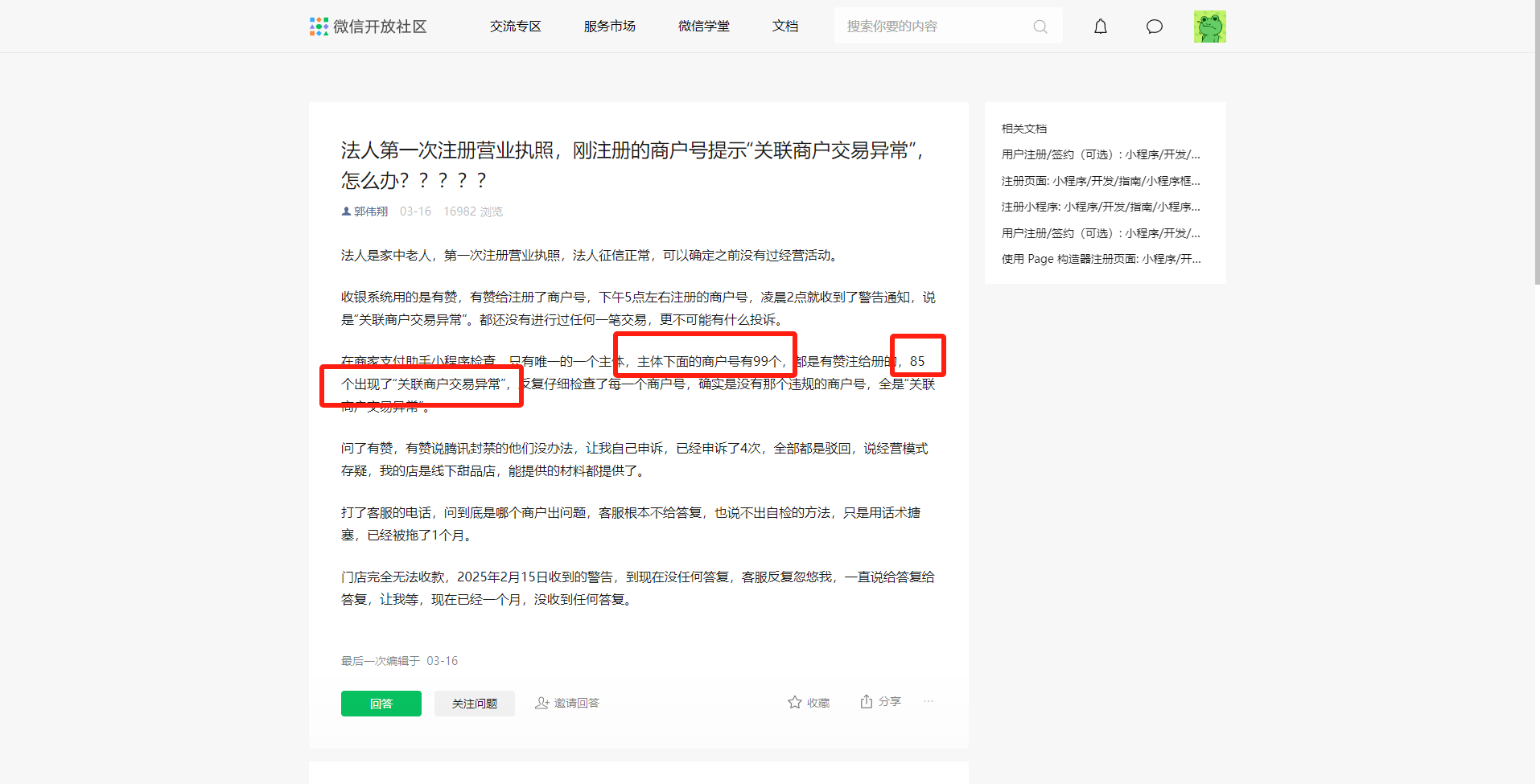Click the 微信开放社区 site title
Viewport: 1540px width, 784px height.
pyautogui.click(x=380, y=27)
